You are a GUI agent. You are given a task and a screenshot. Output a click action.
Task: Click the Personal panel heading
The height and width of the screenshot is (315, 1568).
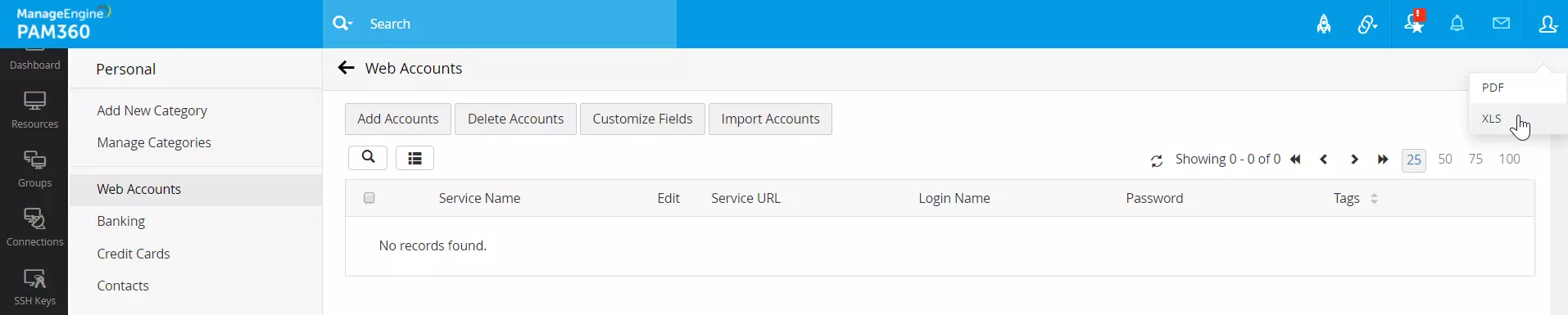tap(125, 69)
